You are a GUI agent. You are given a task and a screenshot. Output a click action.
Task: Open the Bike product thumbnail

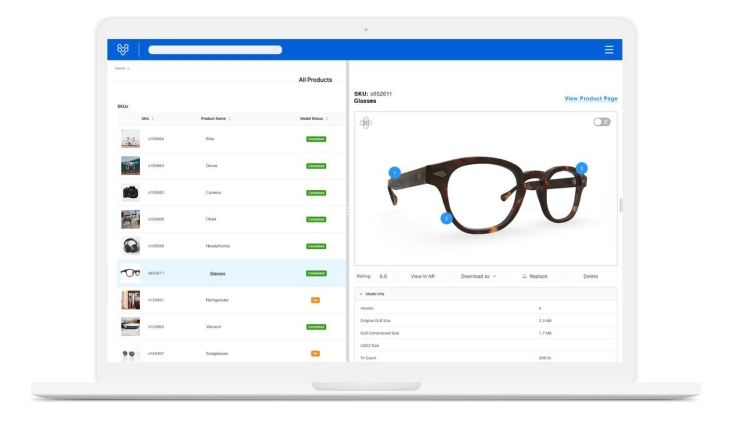(130, 139)
